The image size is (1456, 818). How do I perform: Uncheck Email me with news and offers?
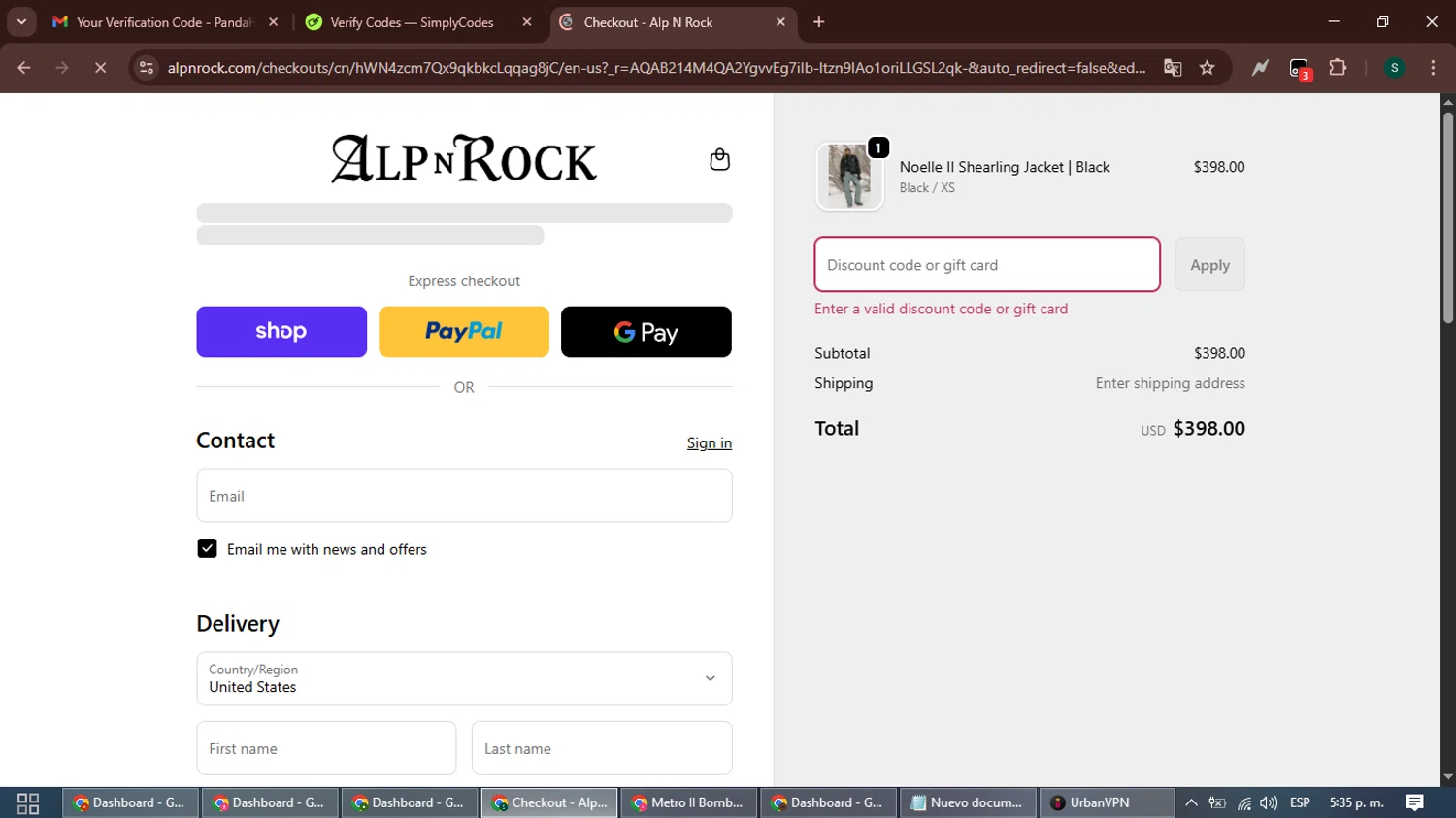(x=207, y=548)
